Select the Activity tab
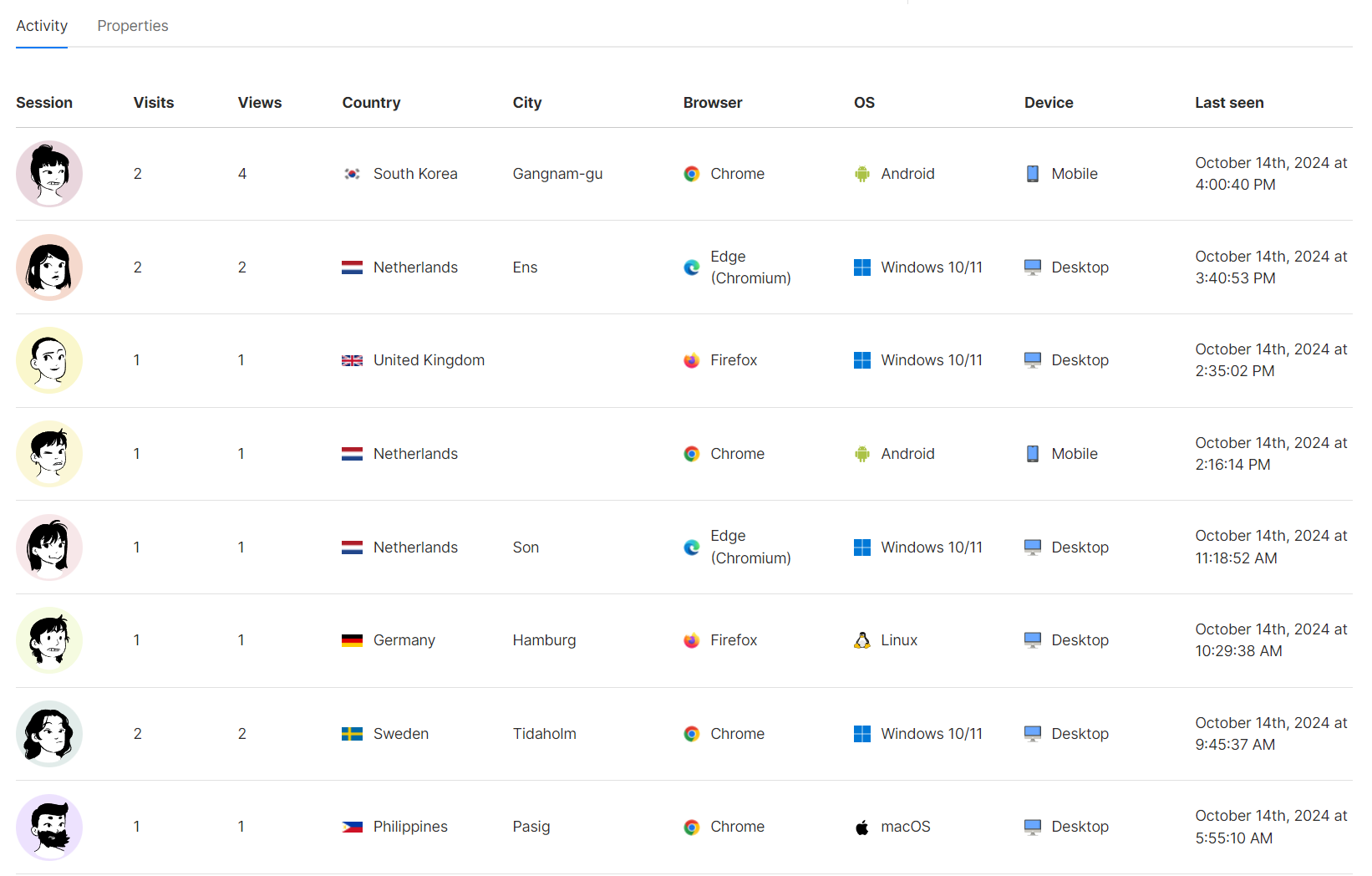1372x876 pixels. coord(41,26)
